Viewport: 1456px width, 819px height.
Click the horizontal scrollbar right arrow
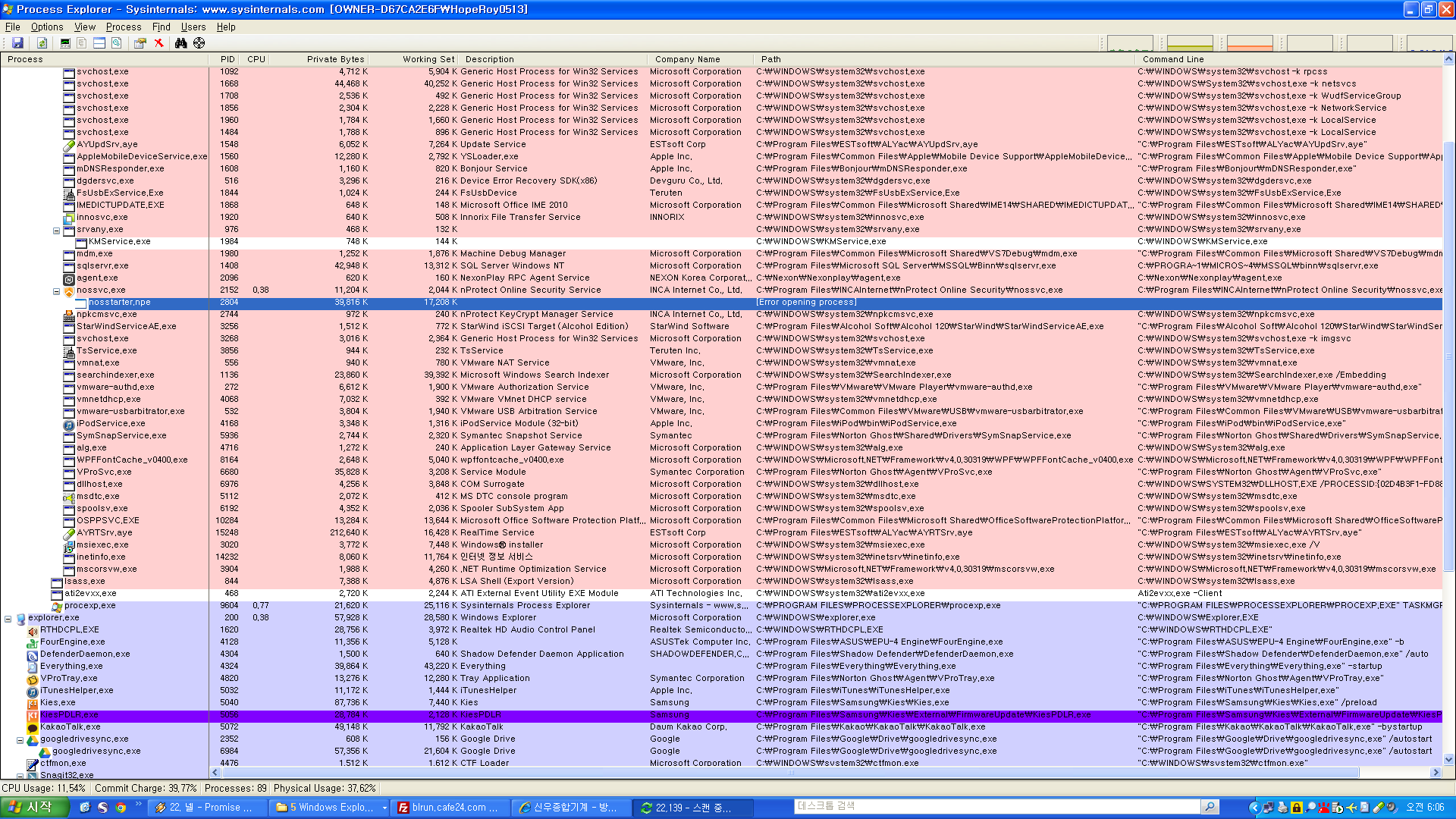(1435, 773)
